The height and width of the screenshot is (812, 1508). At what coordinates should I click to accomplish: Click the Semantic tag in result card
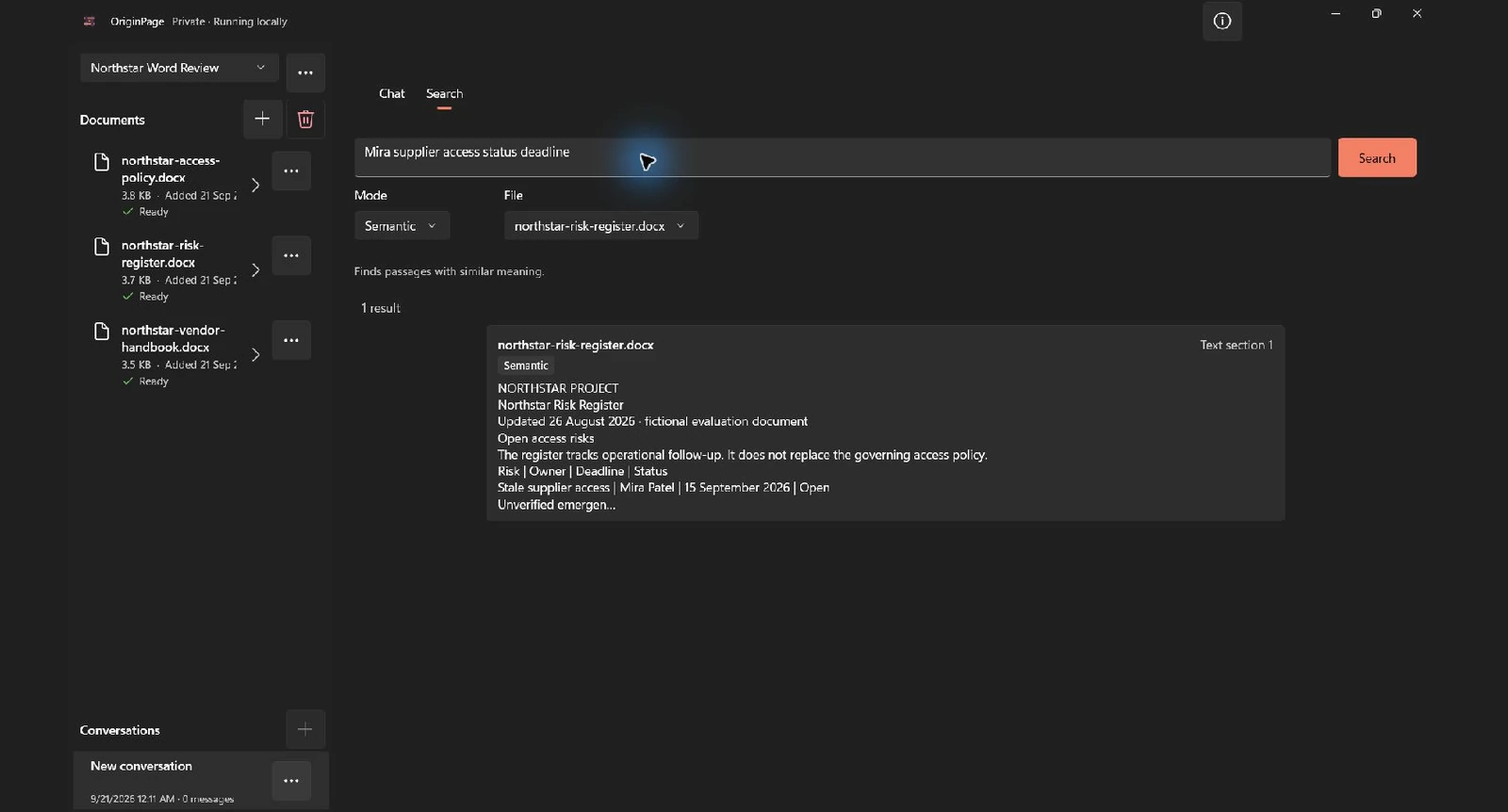pos(526,365)
